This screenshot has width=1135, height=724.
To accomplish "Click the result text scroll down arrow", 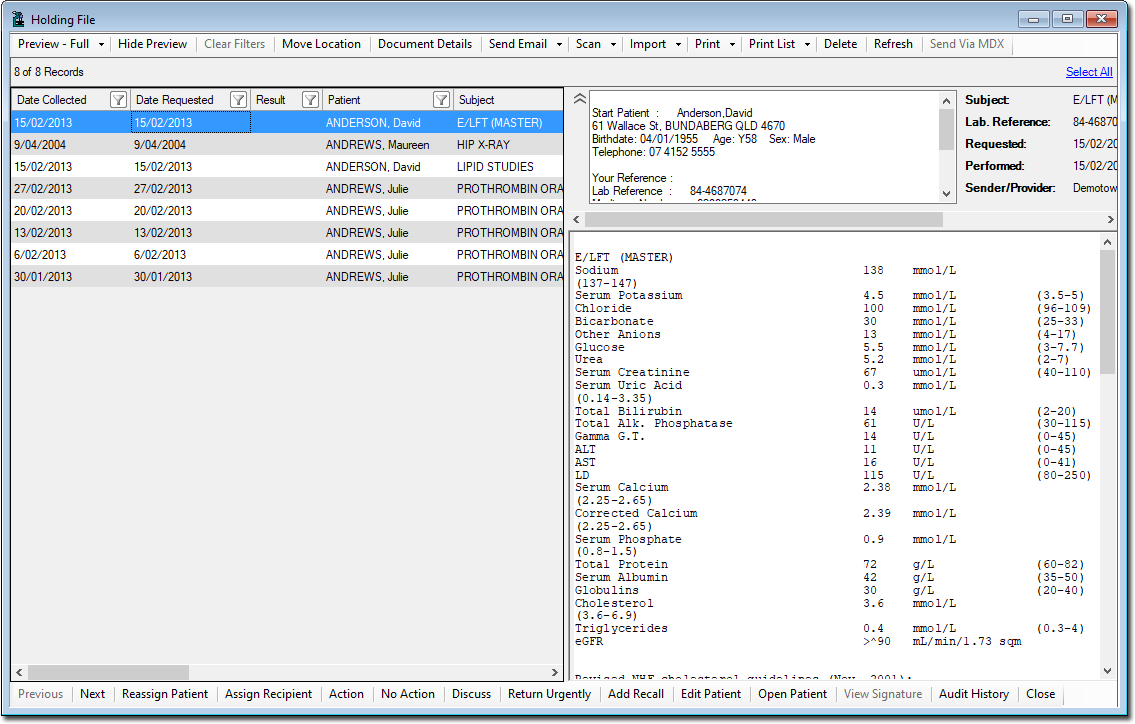I will pyautogui.click(x=1107, y=671).
